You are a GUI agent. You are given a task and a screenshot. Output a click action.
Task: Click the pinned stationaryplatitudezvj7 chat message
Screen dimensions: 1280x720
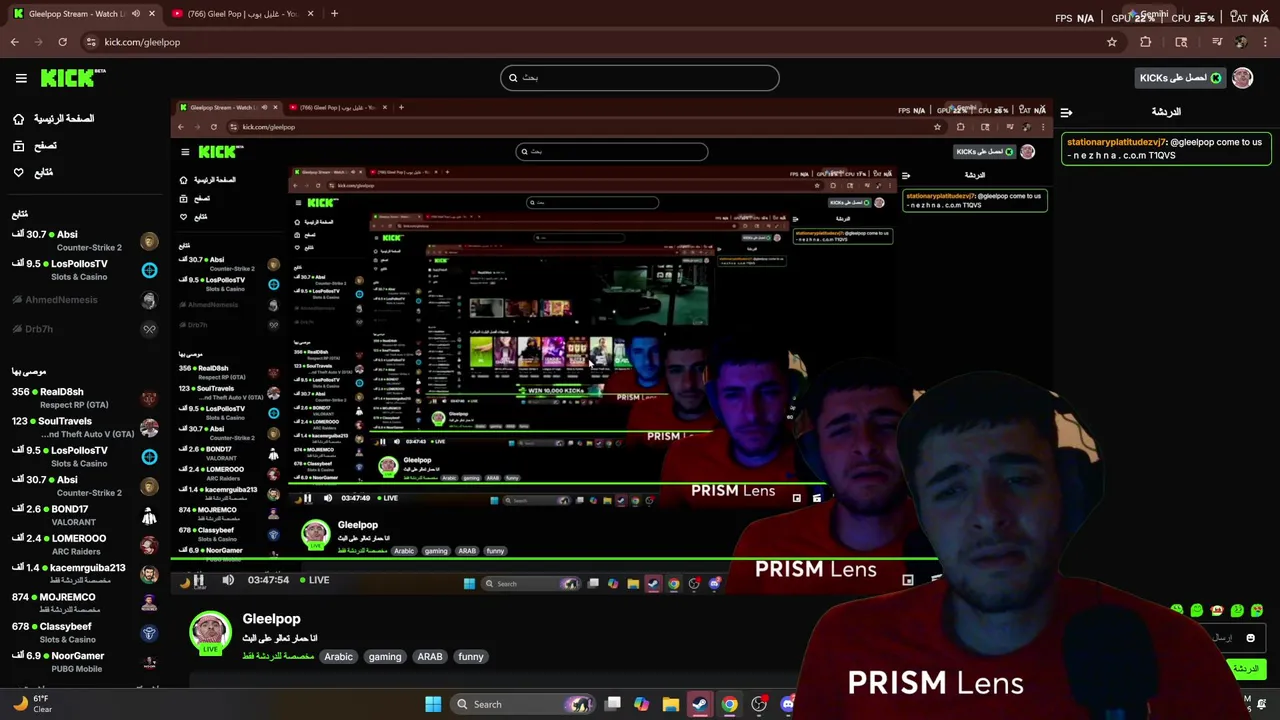click(x=1166, y=149)
